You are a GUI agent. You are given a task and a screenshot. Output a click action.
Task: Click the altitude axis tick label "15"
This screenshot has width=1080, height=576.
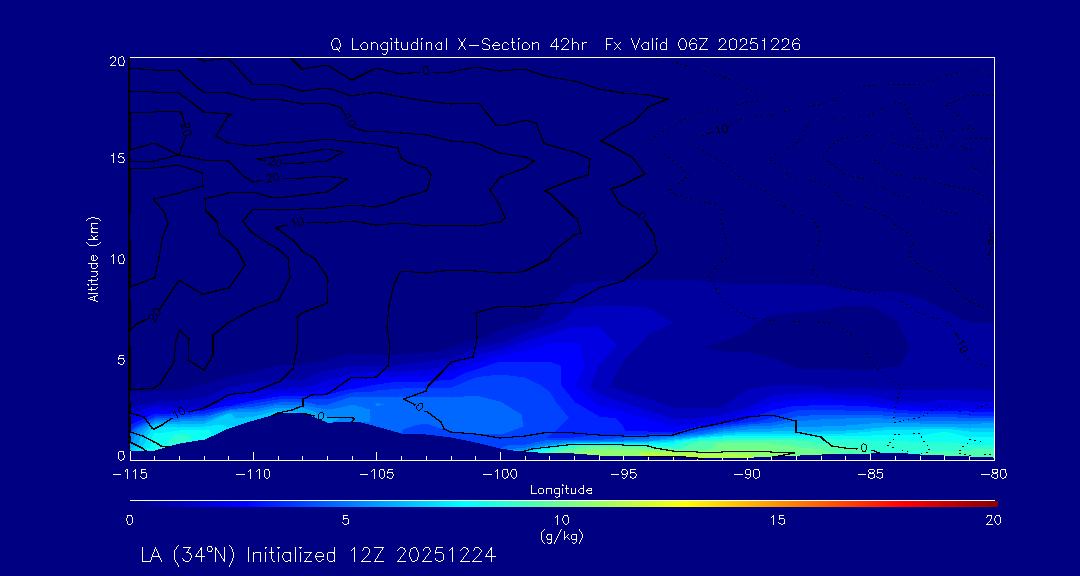pyautogui.click(x=118, y=158)
